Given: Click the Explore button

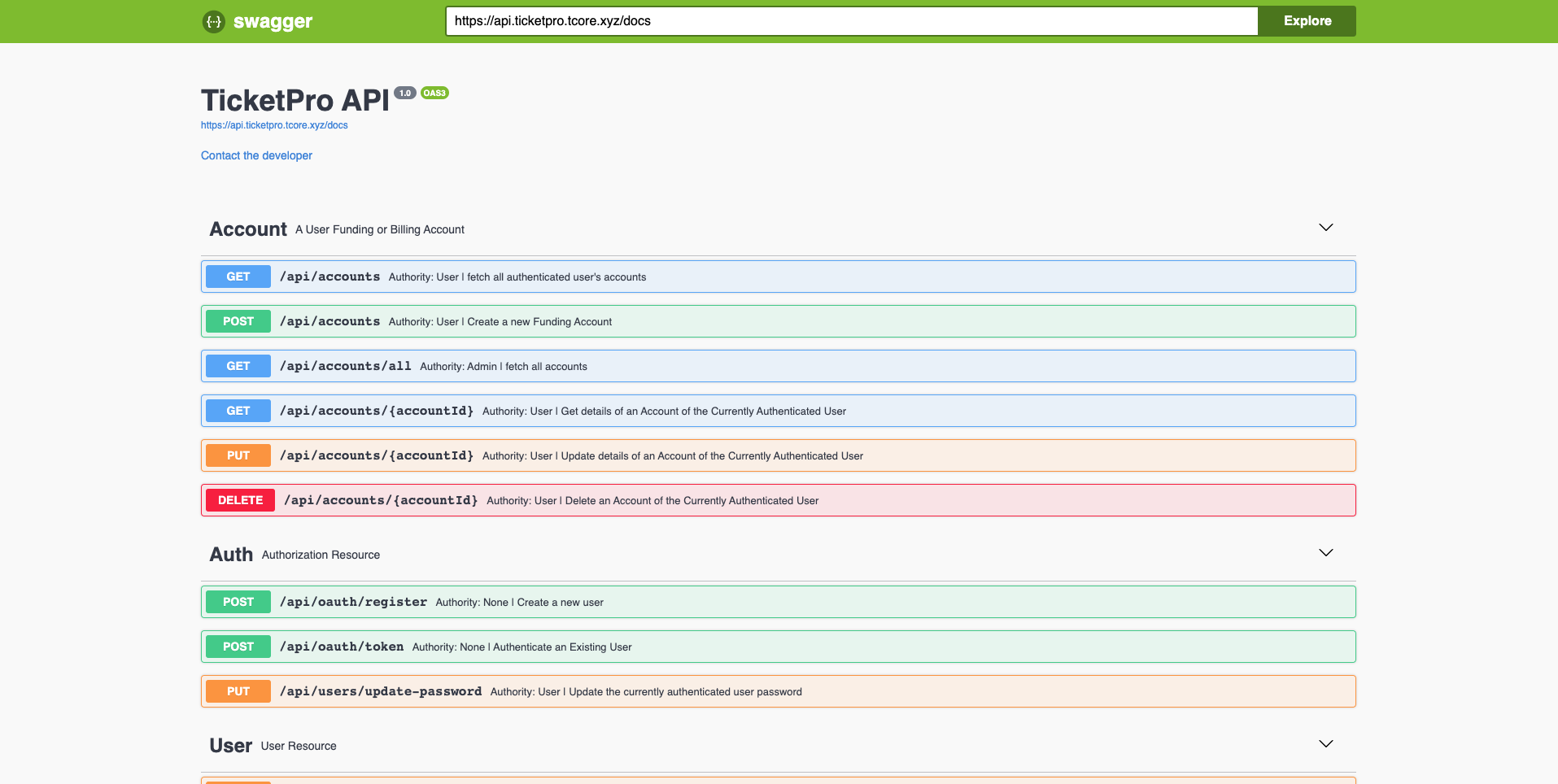Looking at the screenshot, I should 1307,21.
